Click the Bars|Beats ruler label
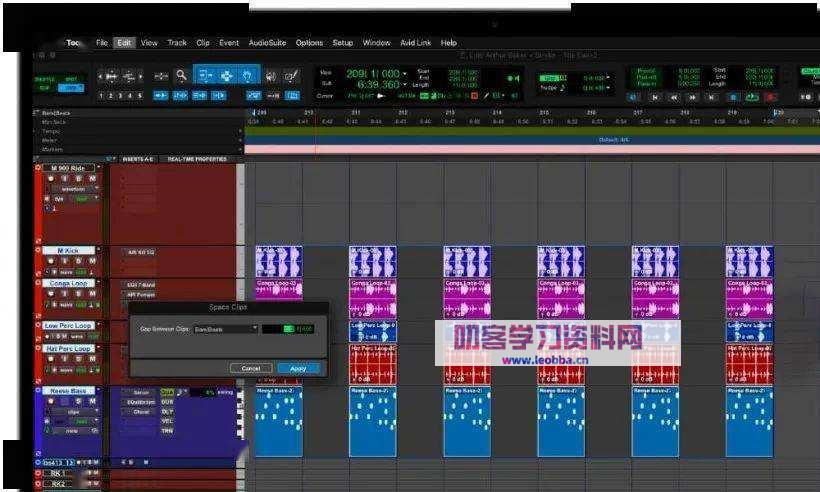Screen dimensions: 820x492 56,113
